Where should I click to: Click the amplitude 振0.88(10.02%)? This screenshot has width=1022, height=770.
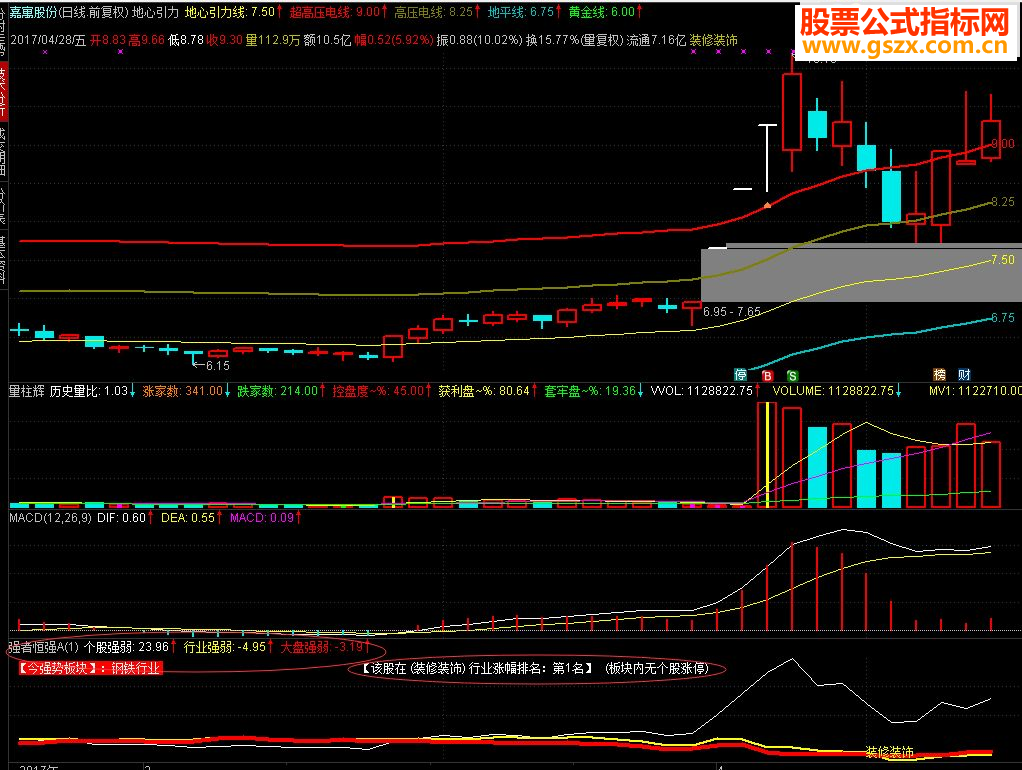pos(479,40)
